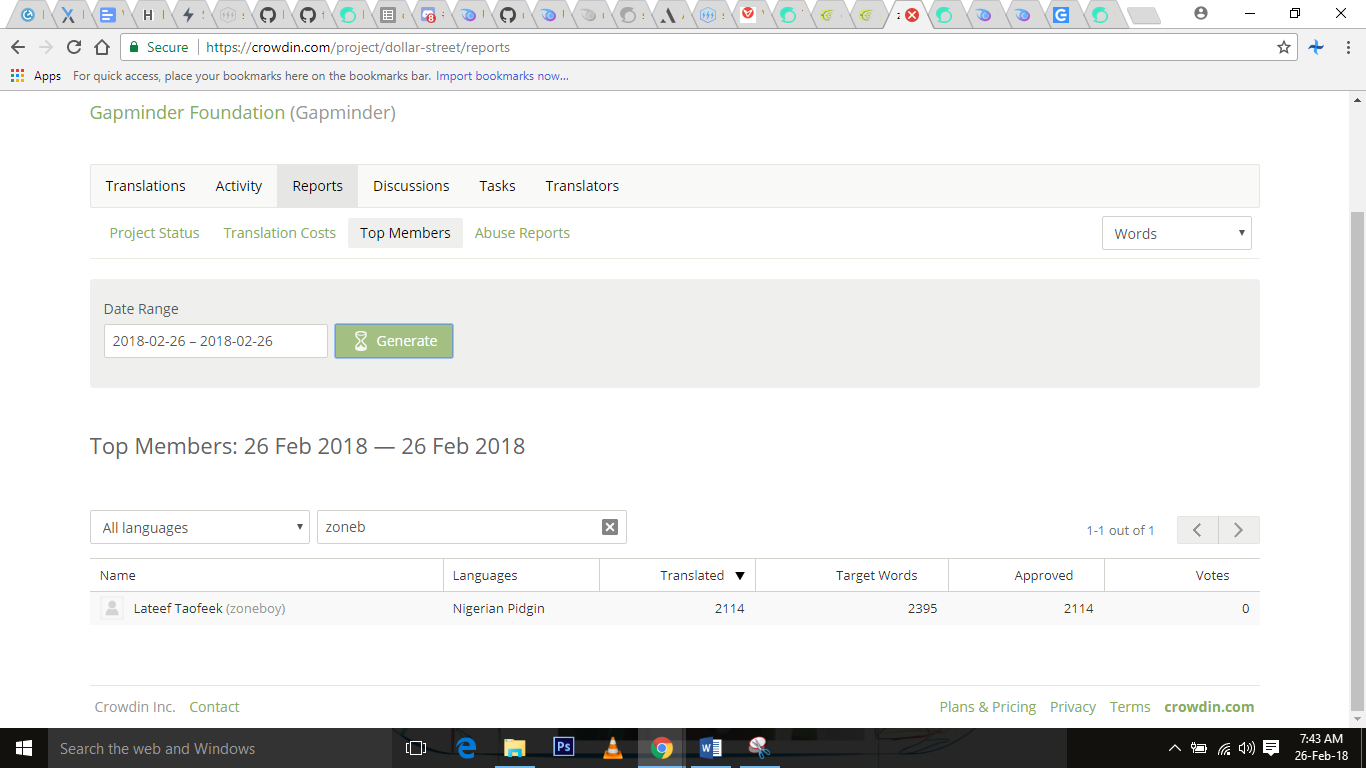Click the hourglass icon on Generate
The image size is (1366, 768).
361,341
